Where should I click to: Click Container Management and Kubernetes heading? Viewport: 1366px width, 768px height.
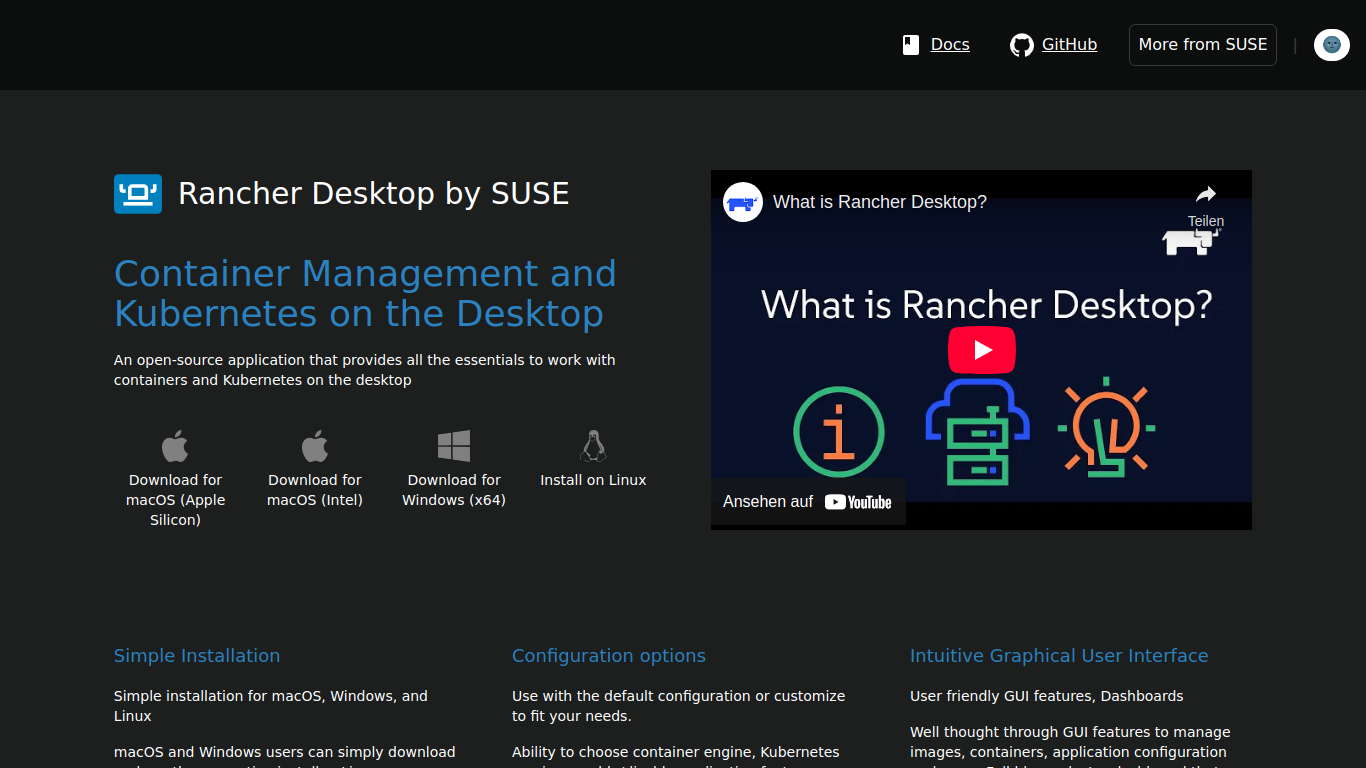click(365, 293)
